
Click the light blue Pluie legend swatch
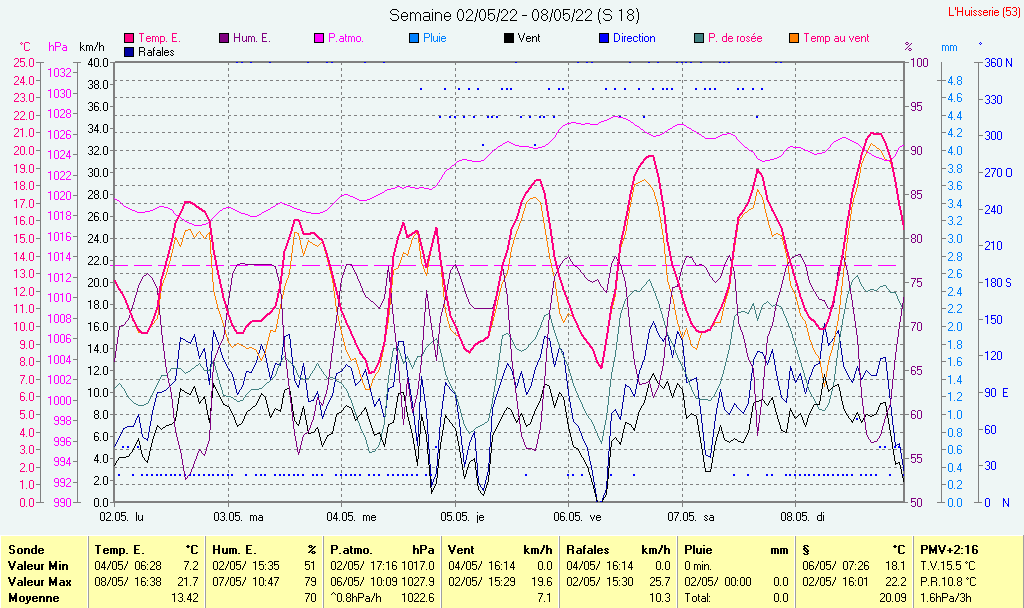[x=414, y=39]
